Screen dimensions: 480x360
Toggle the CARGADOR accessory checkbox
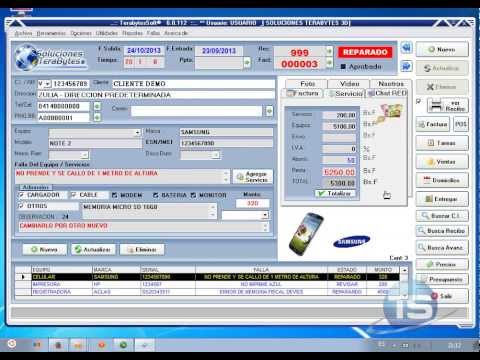point(21,195)
